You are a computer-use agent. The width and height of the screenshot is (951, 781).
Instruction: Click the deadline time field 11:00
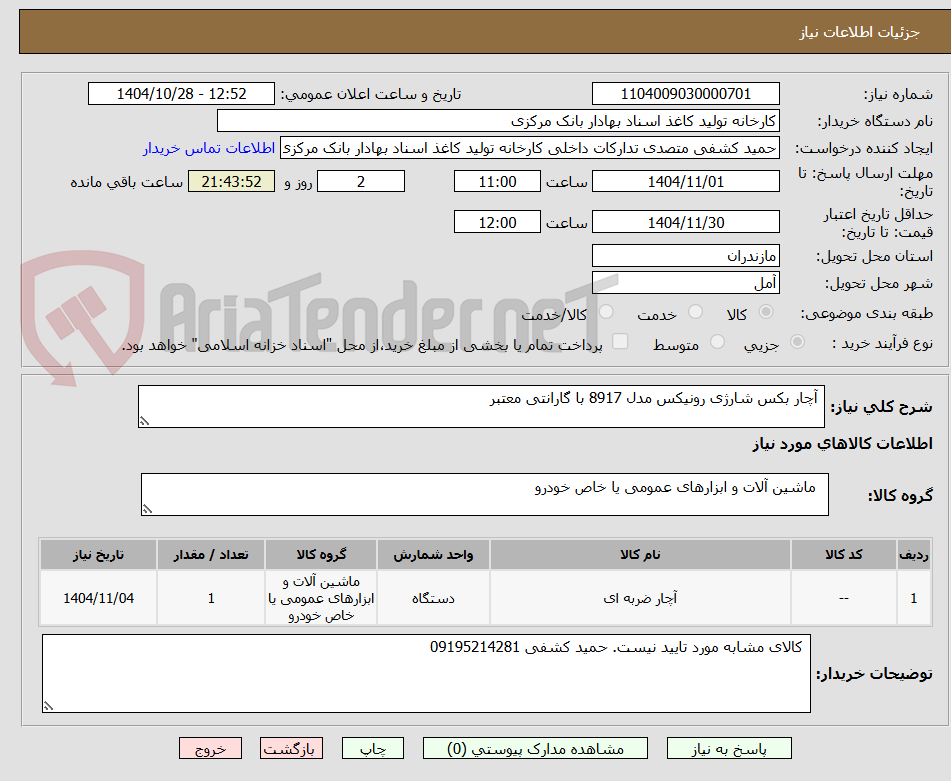497,181
